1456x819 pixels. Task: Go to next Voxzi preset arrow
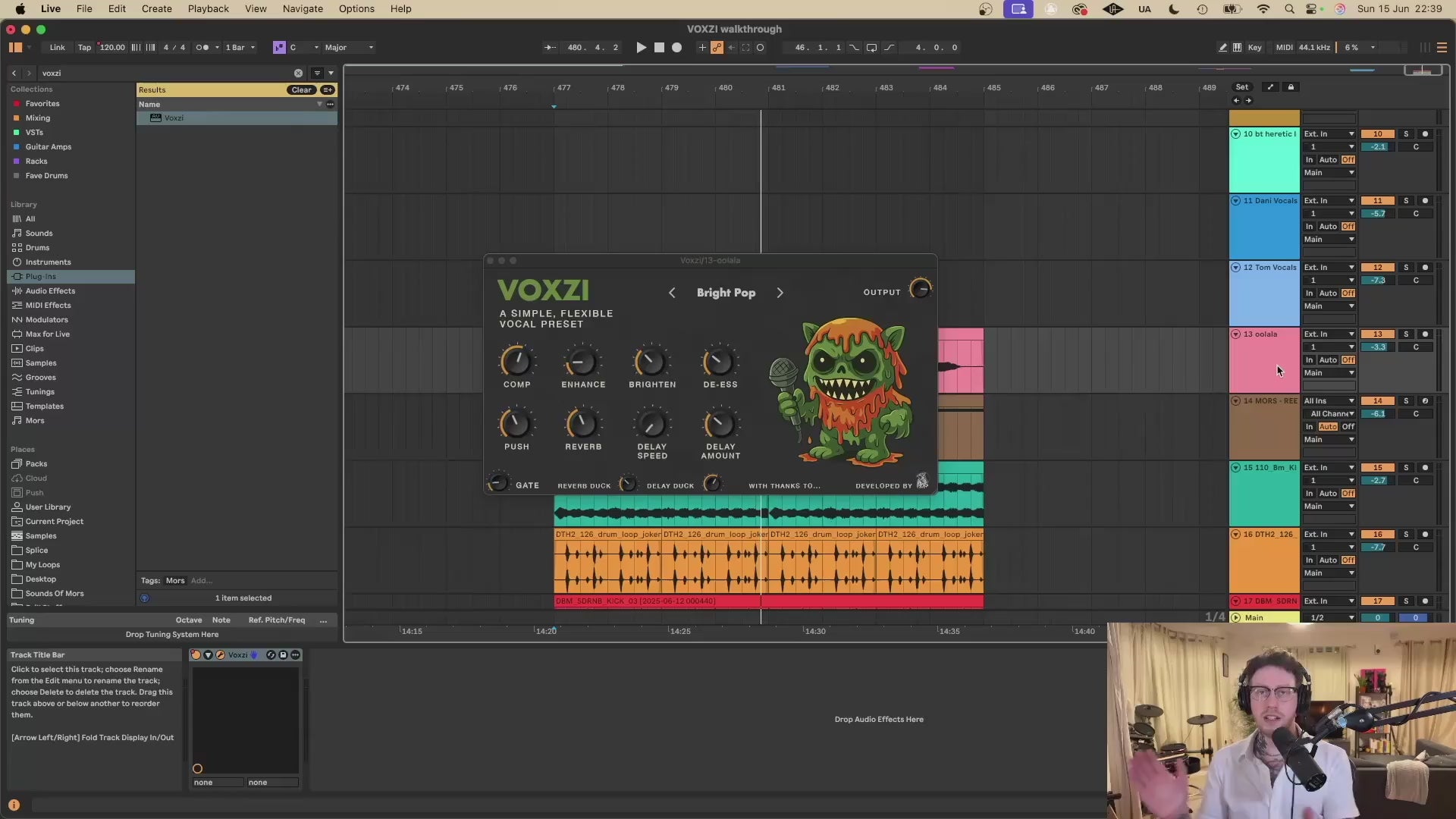click(x=780, y=293)
